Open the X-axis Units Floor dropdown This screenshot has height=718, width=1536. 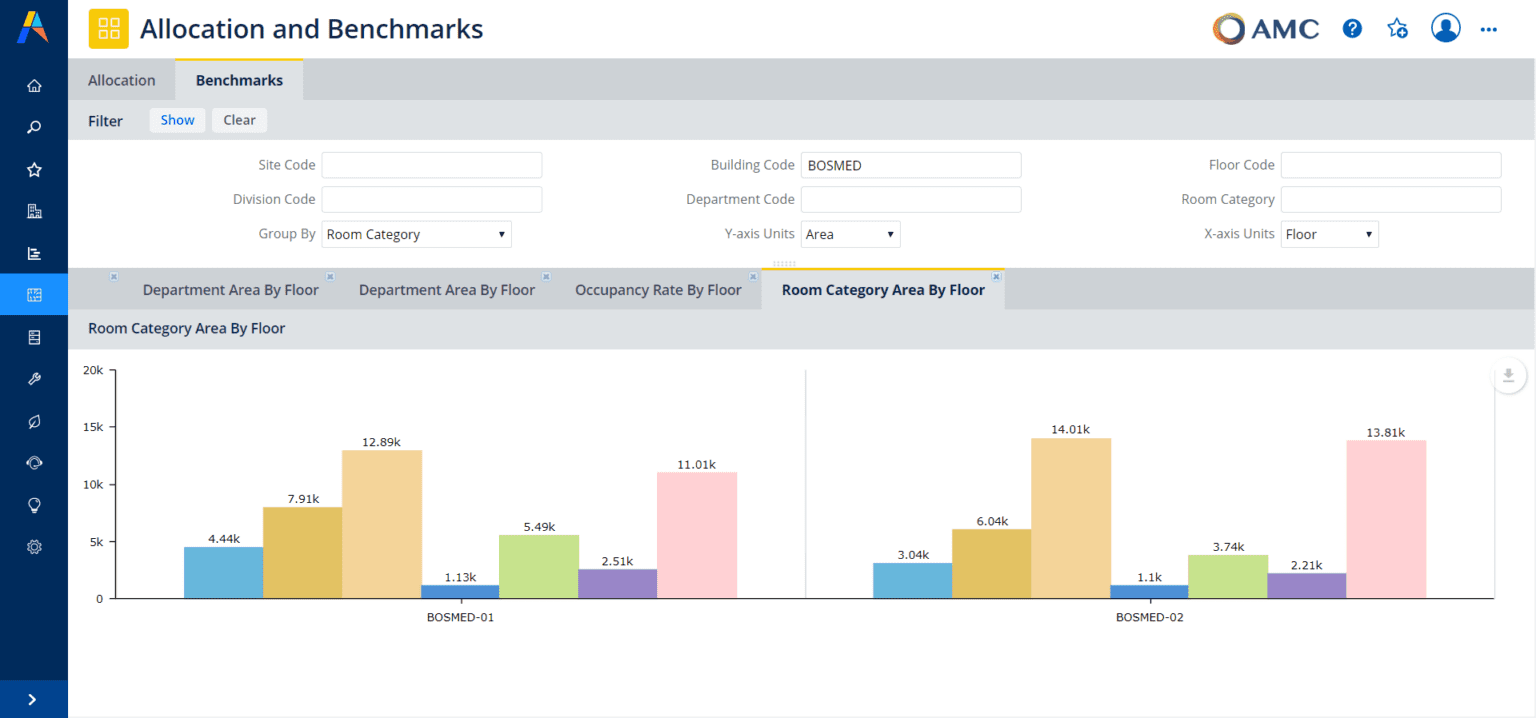point(1329,233)
